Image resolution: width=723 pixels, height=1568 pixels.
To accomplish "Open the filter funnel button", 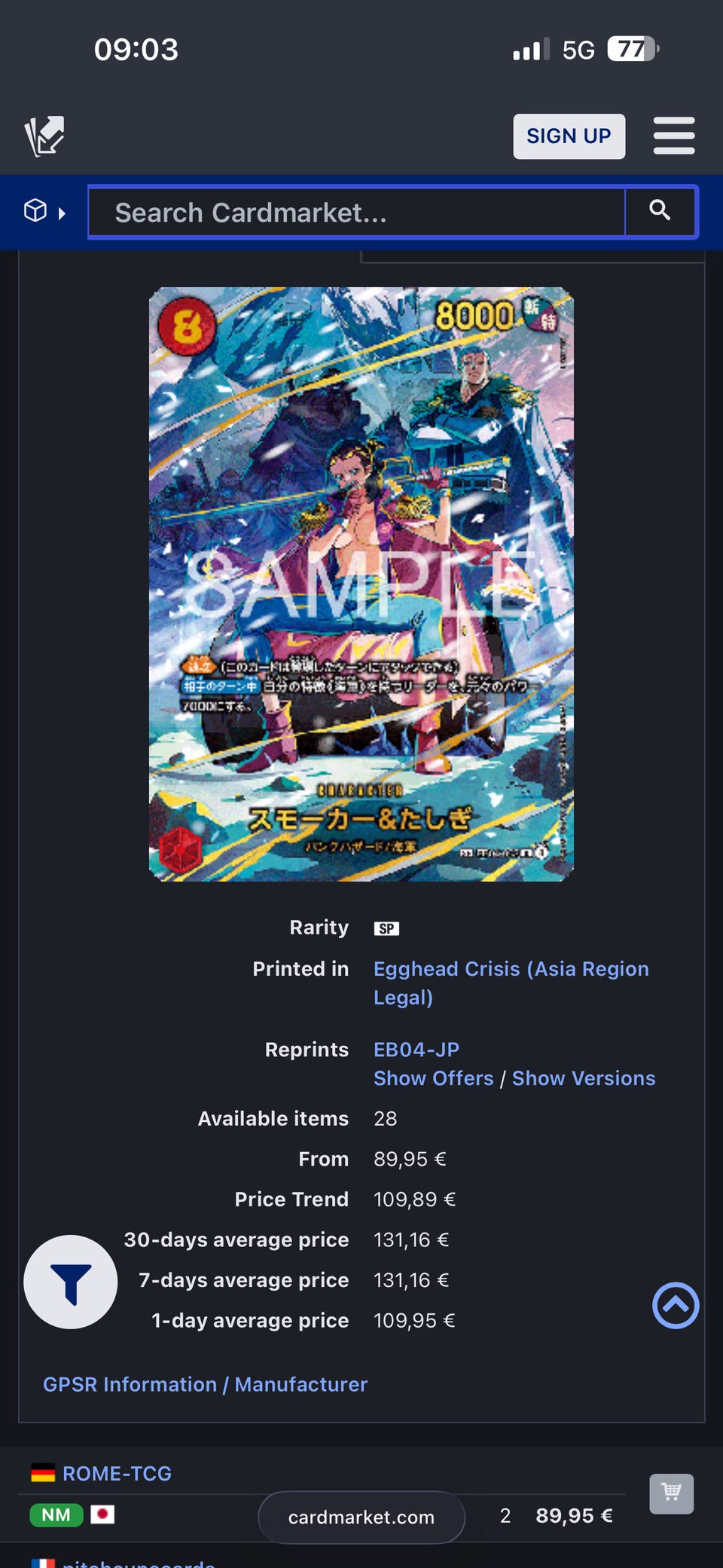I will tap(71, 1282).
